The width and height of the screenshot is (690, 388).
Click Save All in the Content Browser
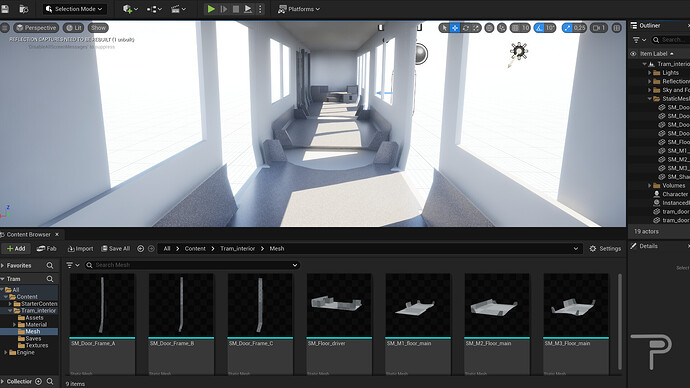[x=116, y=249]
